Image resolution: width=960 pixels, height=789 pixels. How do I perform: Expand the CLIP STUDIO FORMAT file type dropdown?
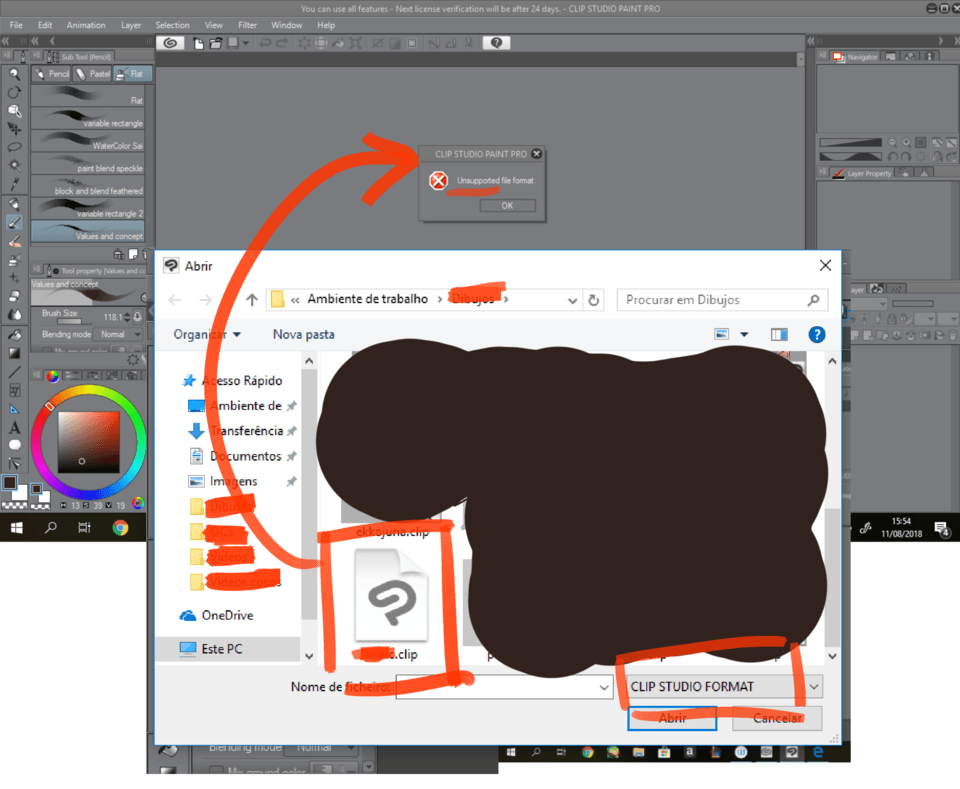[x=814, y=687]
